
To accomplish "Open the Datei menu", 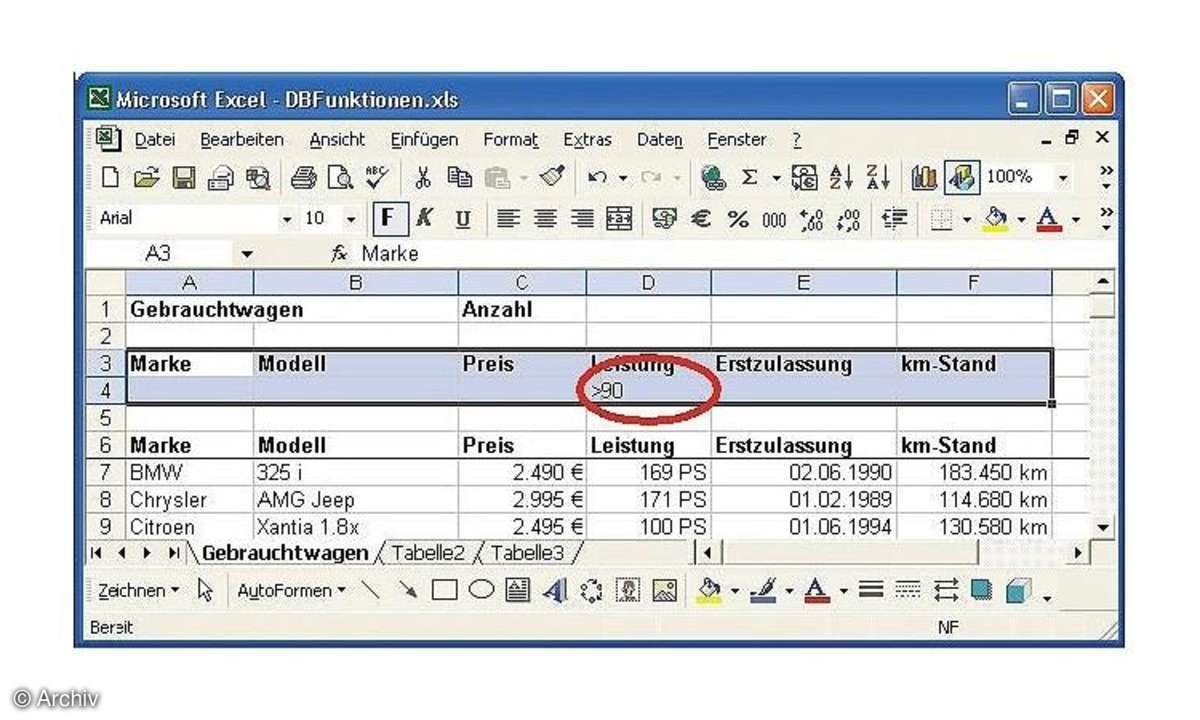I will [155, 140].
